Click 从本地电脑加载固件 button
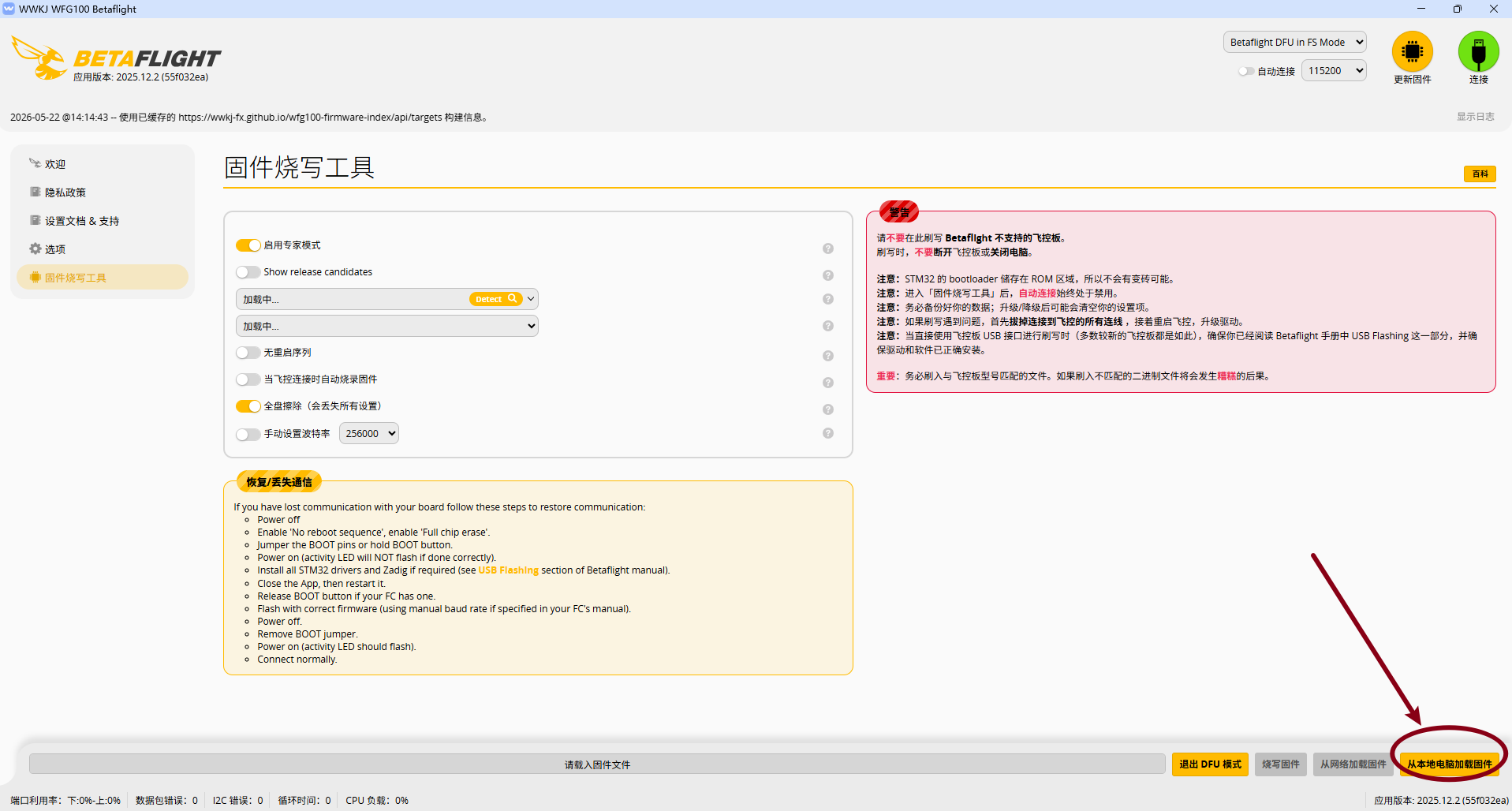Image resolution: width=1512 pixels, height=811 pixels. (x=1450, y=764)
